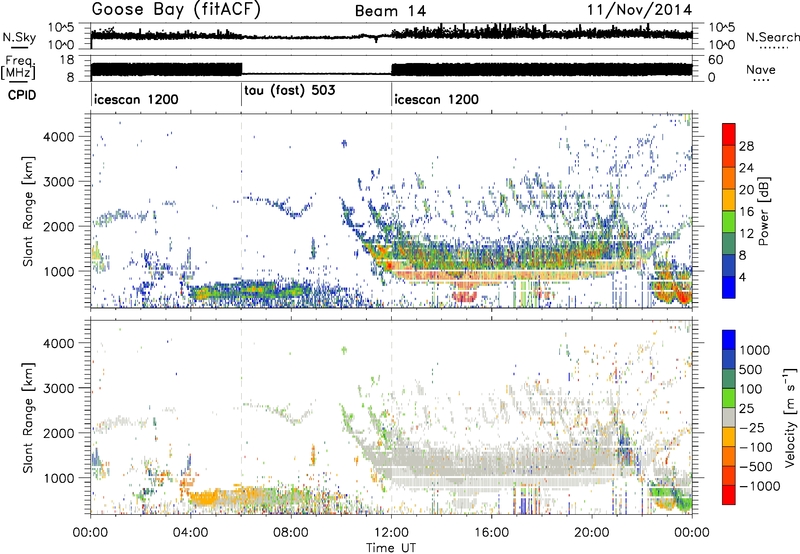Click the '12' value on Power scale
The image size is (800, 554).
746,234
